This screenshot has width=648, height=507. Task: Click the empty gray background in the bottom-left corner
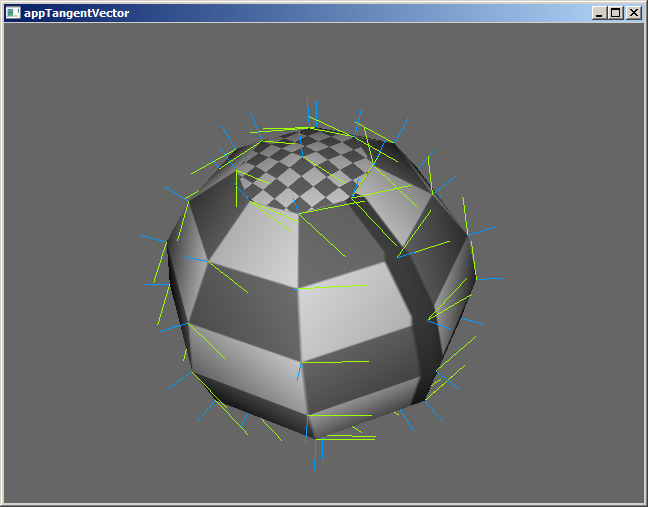(x=60, y=460)
